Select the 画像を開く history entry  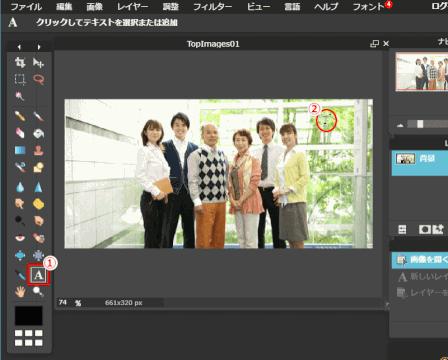tap(420, 260)
